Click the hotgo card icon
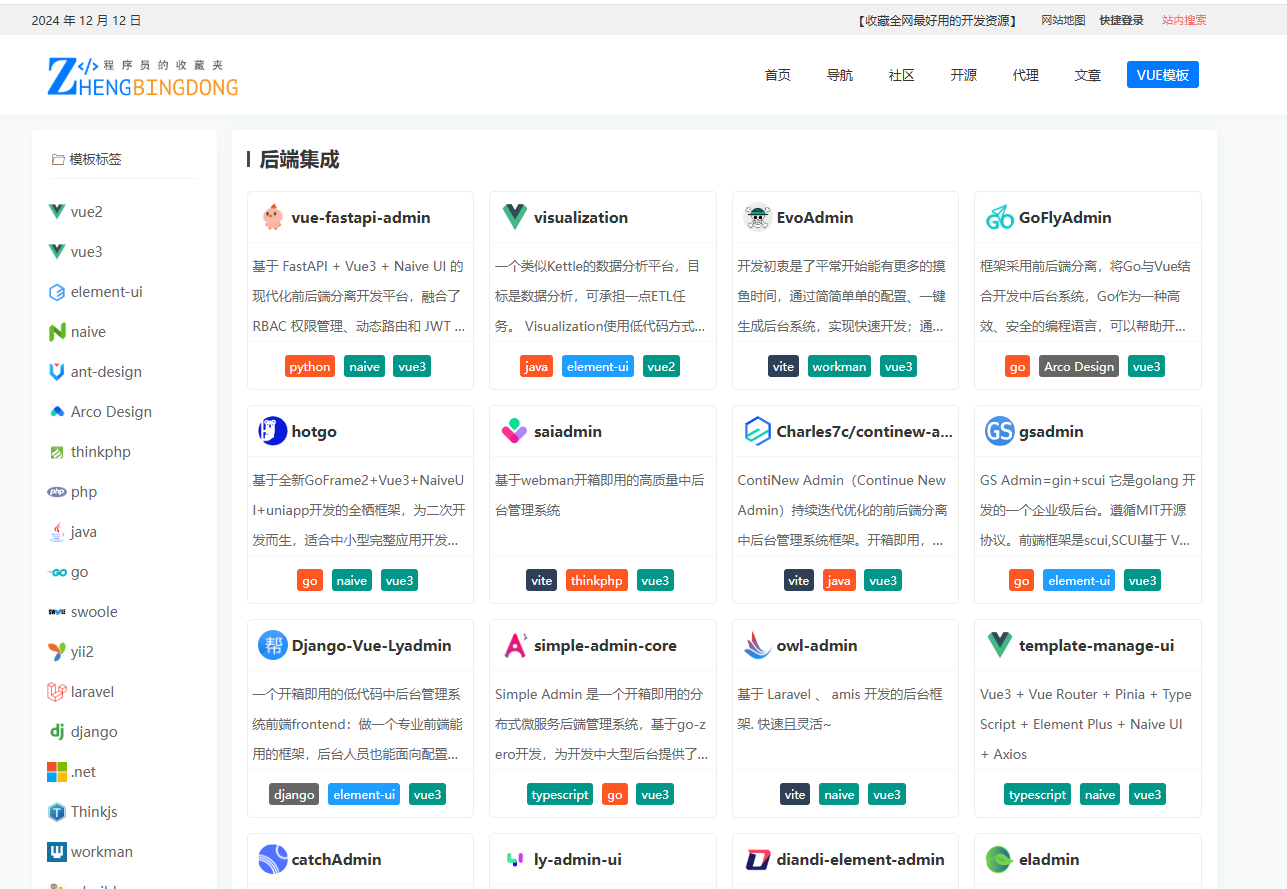Image resolution: width=1287 pixels, height=889 pixels. [272, 431]
